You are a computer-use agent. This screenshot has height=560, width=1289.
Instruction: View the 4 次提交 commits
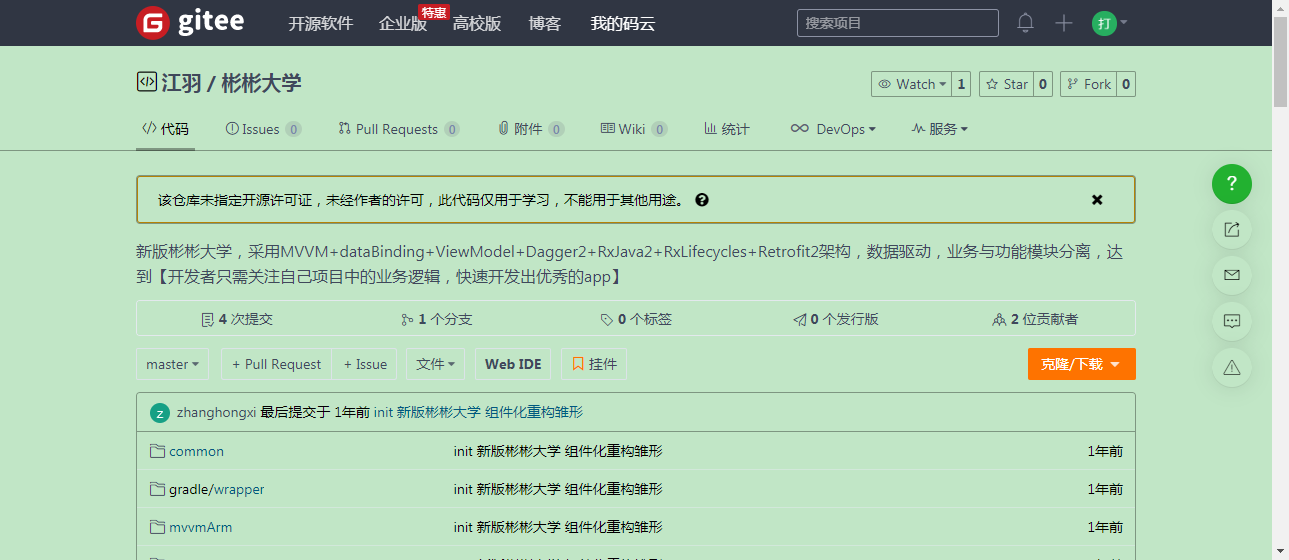pyautogui.click(x=237, y=319)
